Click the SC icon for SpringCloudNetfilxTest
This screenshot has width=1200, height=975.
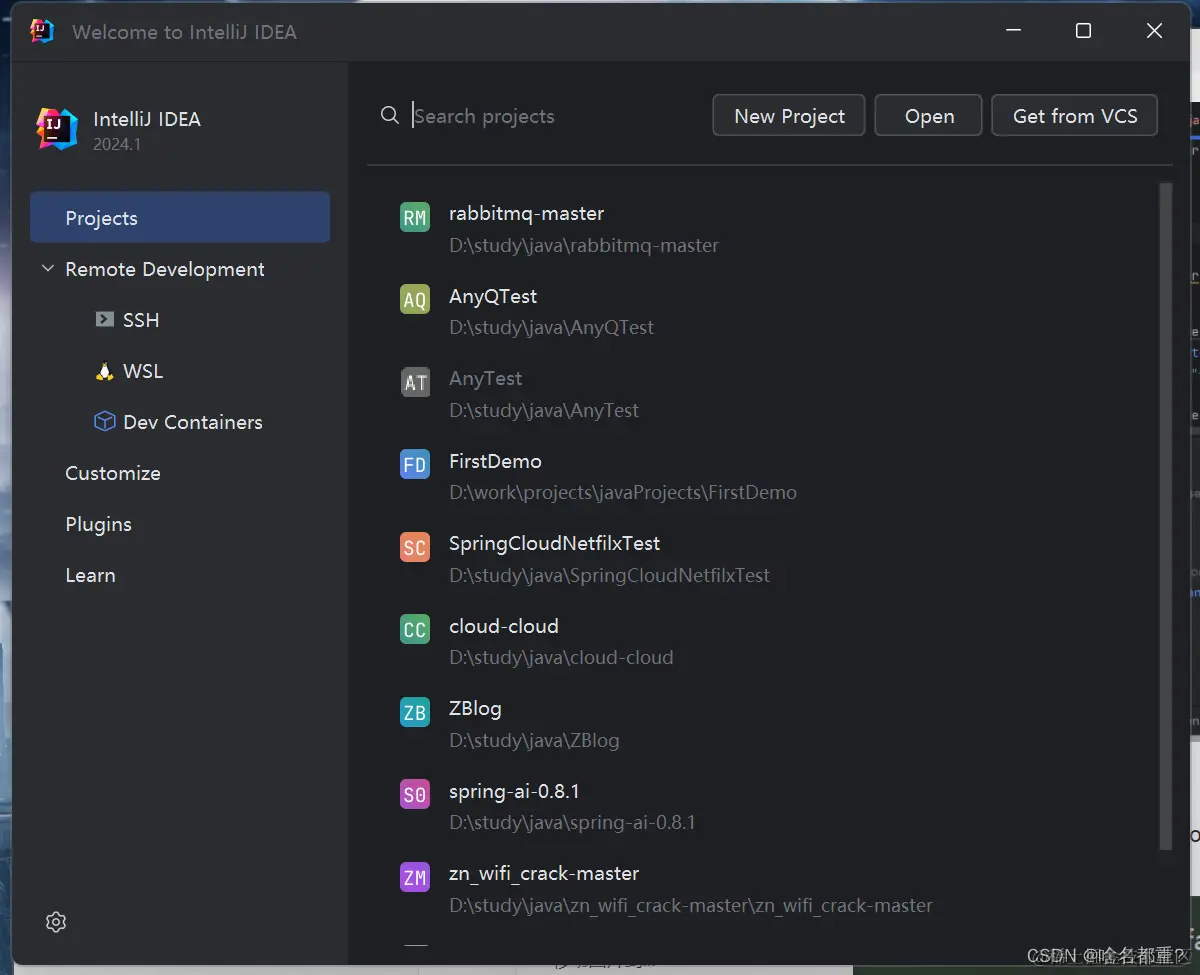[x=415, y=548]
